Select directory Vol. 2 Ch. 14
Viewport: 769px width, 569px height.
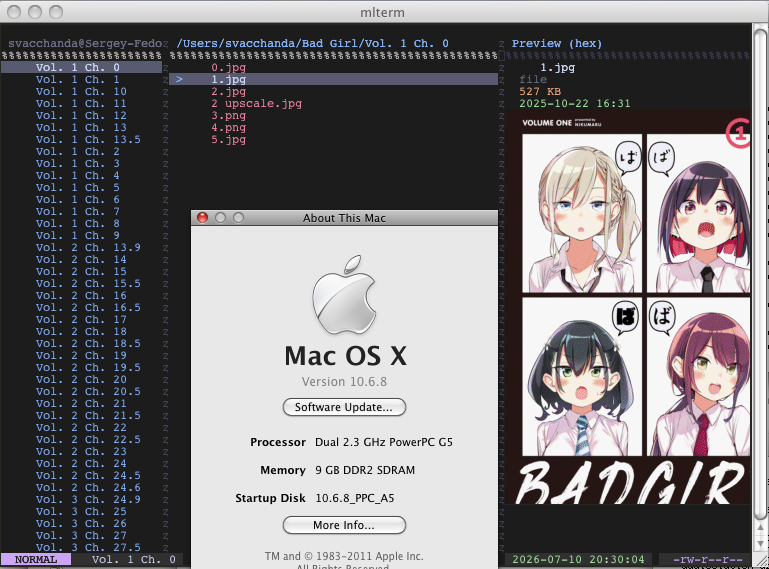coord(81,259)
